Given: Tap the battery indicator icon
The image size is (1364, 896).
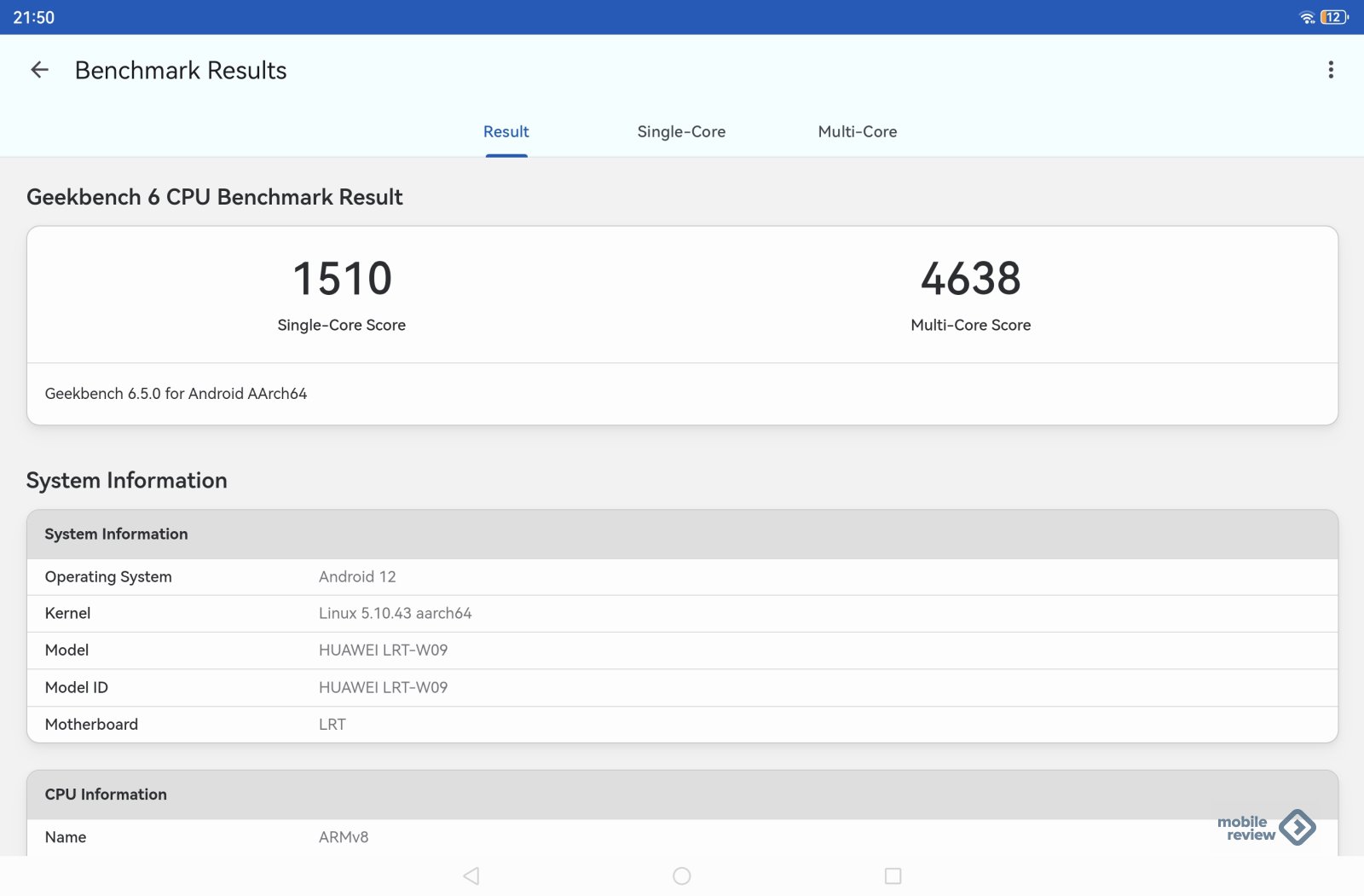Looking at the screenshot, I should 1333,17.
